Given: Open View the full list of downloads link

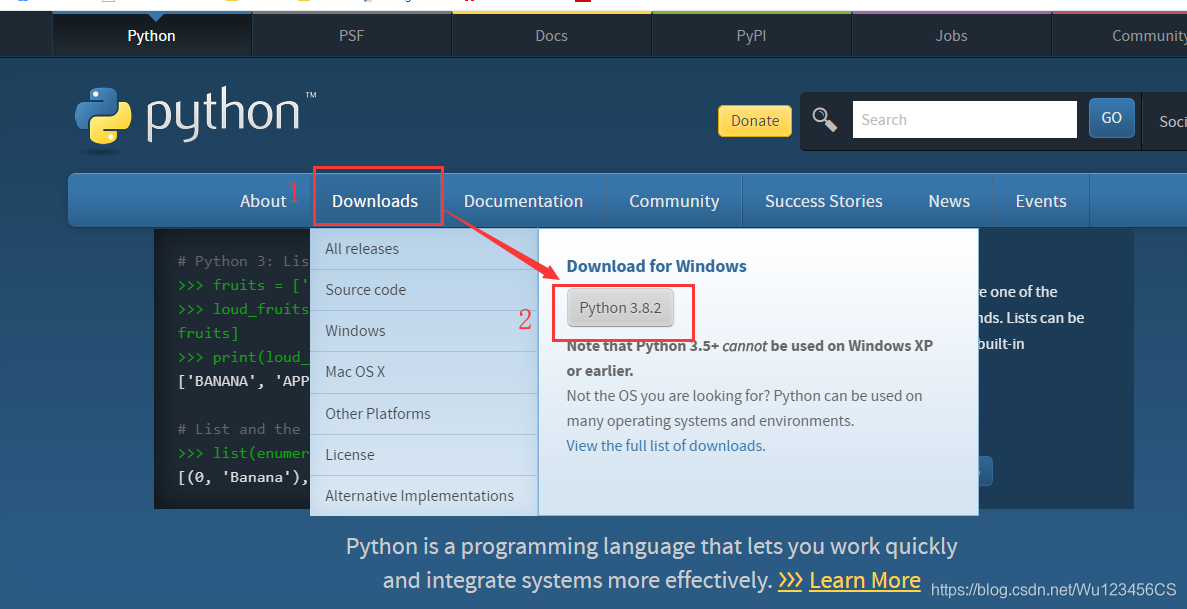Looking at the screenshot, I should [664, 445].
